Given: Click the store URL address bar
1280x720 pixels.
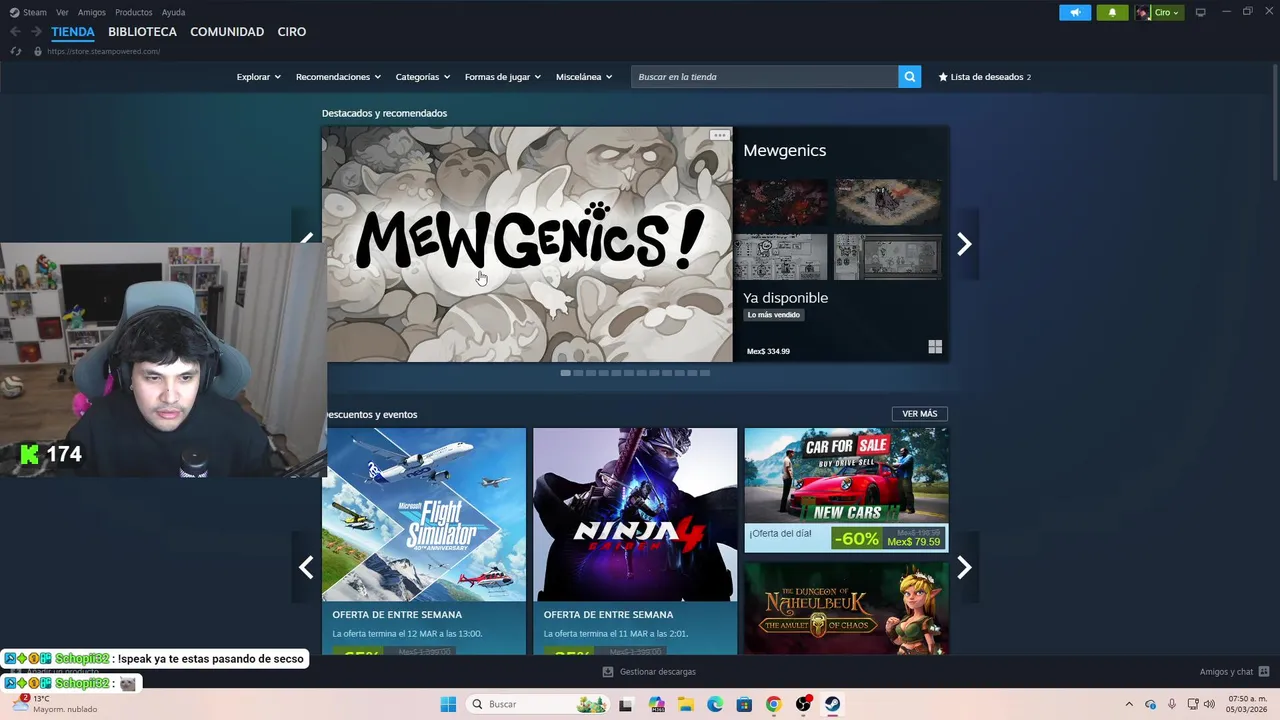Looking at the screenshot, I should 104,51.
